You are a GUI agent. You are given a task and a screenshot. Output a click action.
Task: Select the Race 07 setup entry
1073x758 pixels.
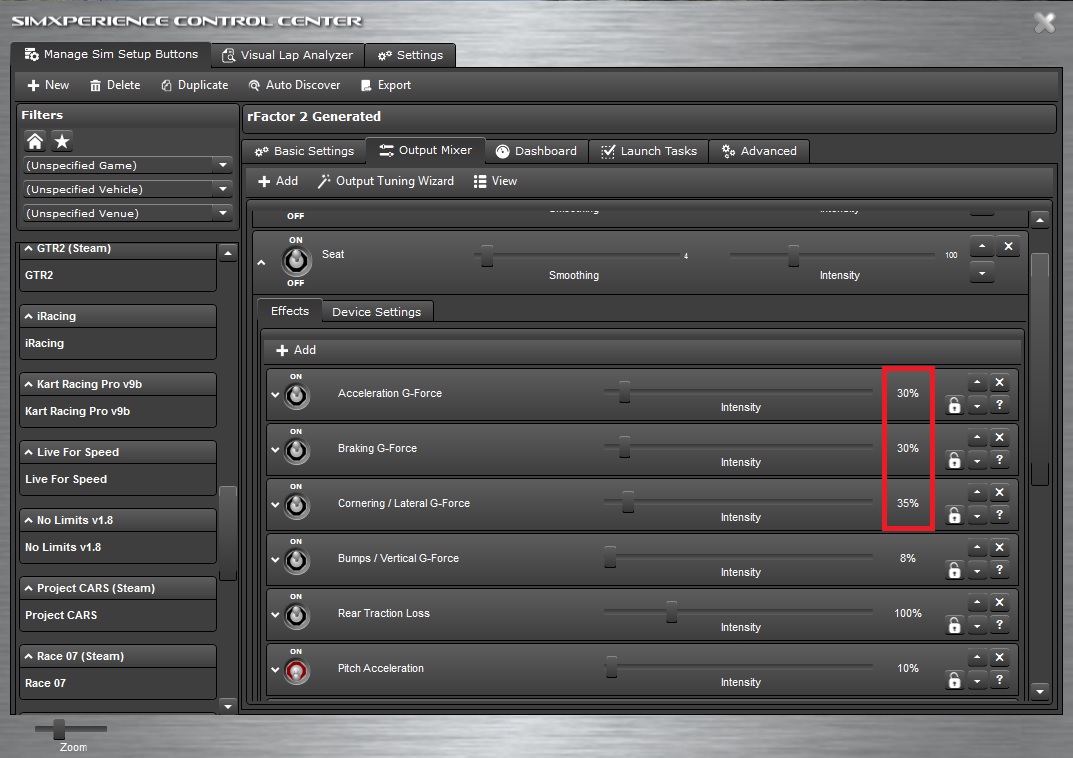coord(118,683)
